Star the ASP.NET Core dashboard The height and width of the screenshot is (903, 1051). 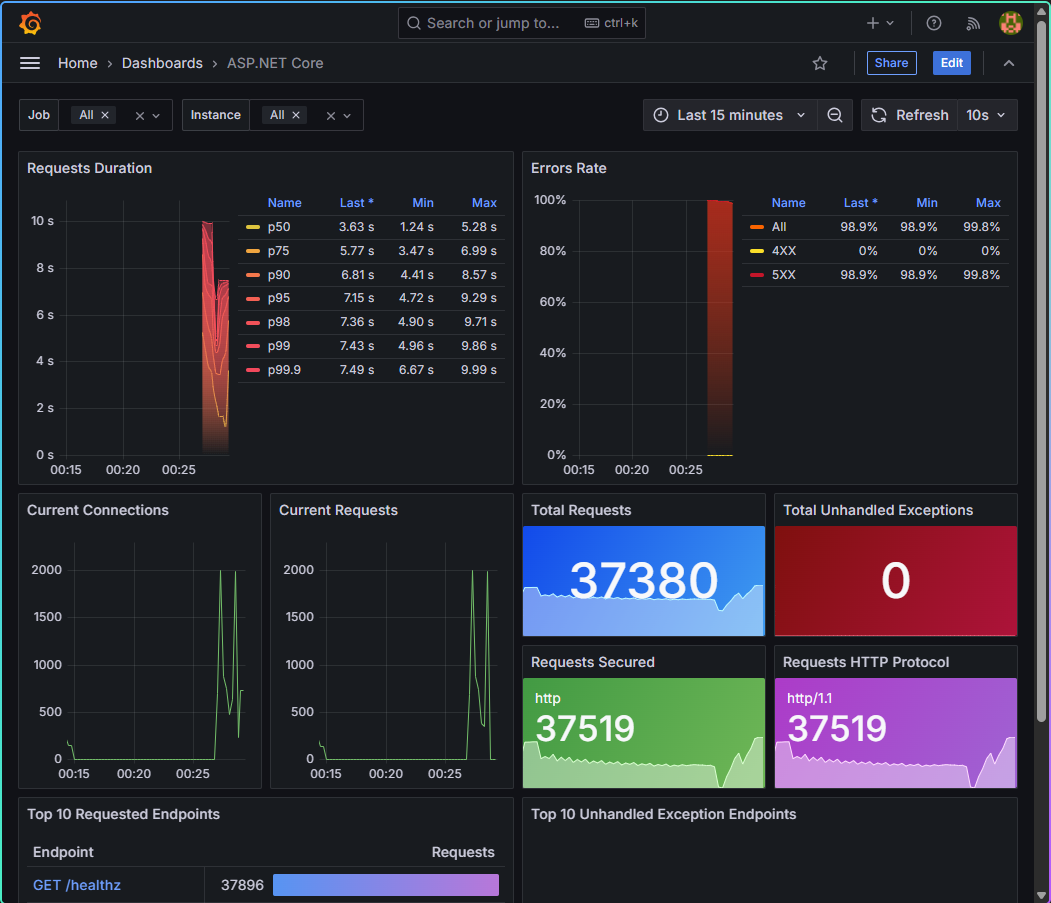pos(820,63)
